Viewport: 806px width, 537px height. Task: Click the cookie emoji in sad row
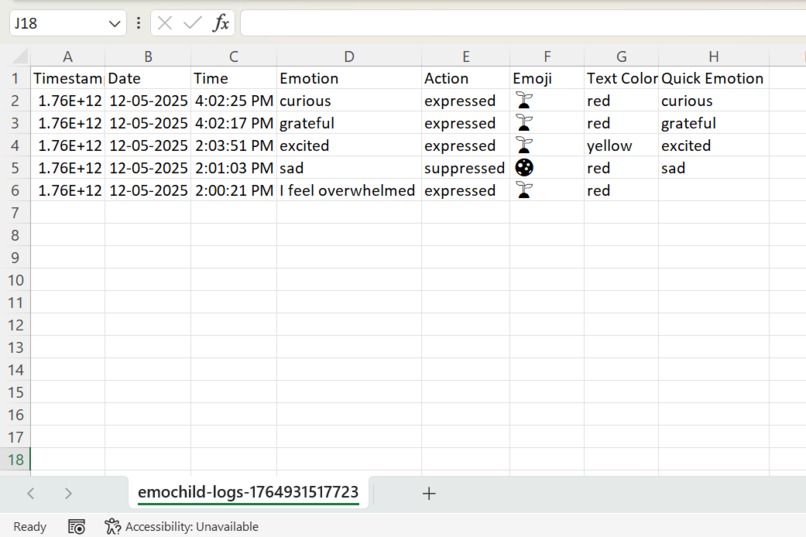[524, 168]
